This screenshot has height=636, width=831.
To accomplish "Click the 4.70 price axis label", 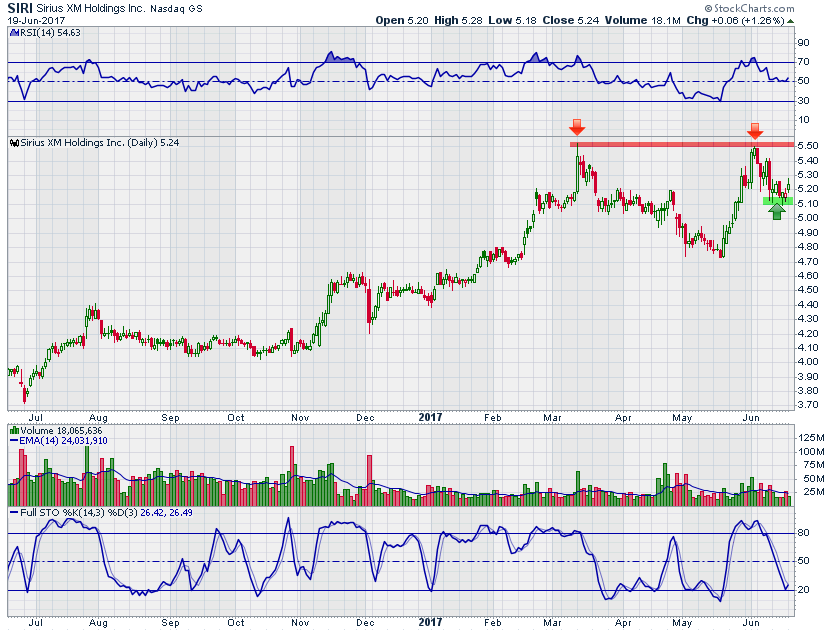I will [808, 261].
